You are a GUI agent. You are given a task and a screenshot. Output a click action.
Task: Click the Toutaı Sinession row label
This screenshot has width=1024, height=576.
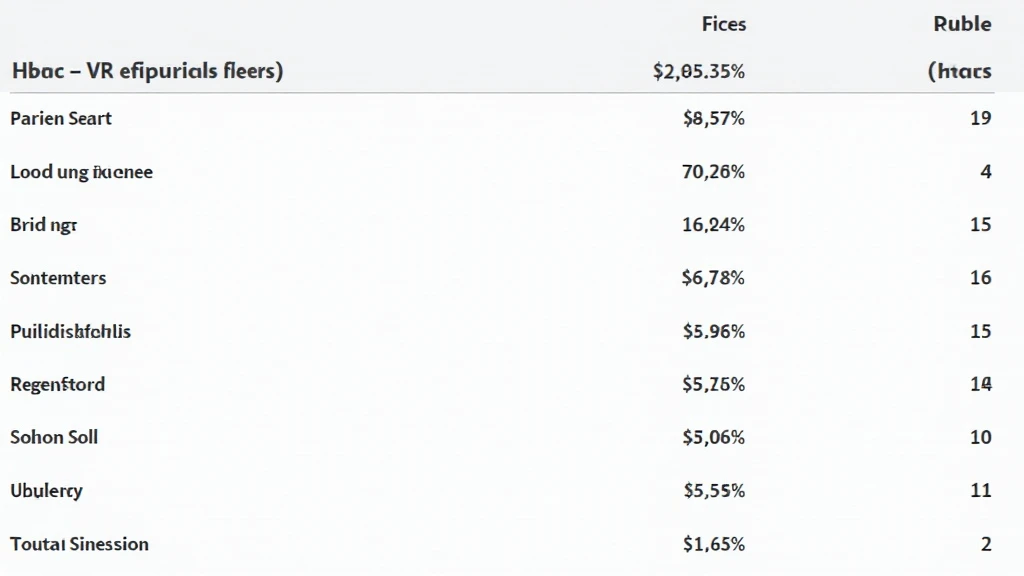(80, 544)
